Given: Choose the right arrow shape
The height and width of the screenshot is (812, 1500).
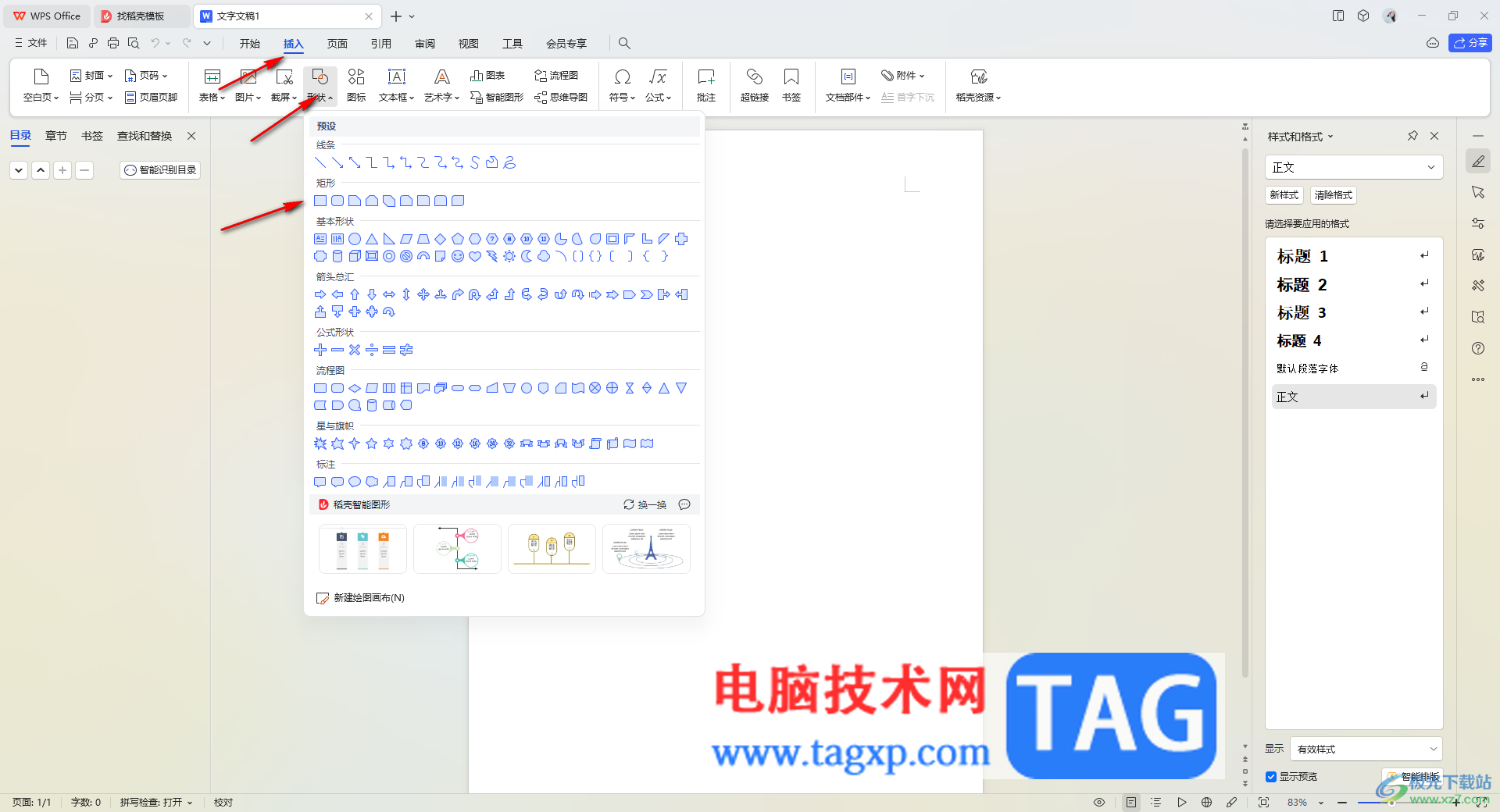Looking at the screenshot, I should pyautogui.click(x=320, y=295).
